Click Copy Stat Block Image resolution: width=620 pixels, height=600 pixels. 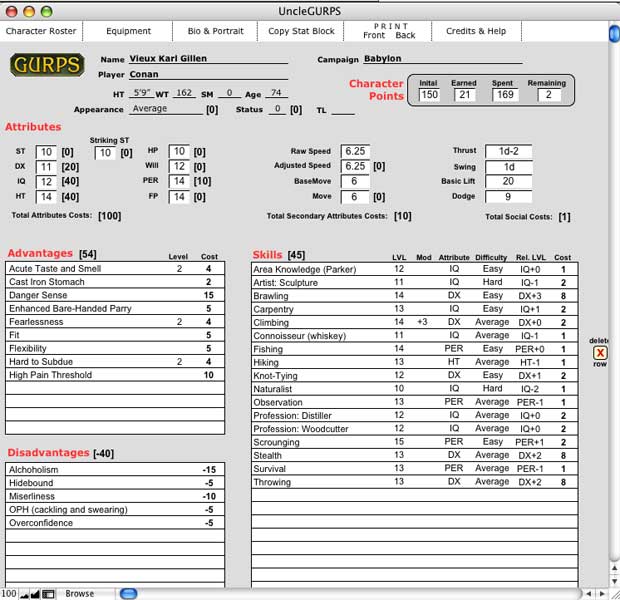(x=301, y=31)
